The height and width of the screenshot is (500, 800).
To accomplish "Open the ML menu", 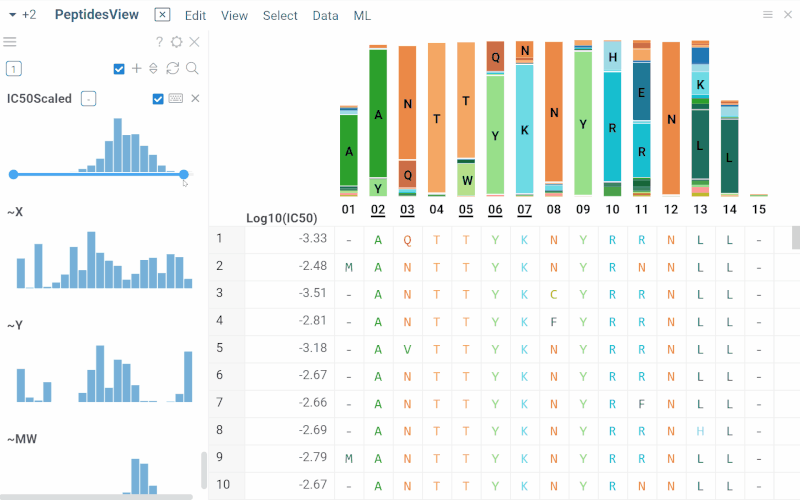I will click(x=361, y=16).
